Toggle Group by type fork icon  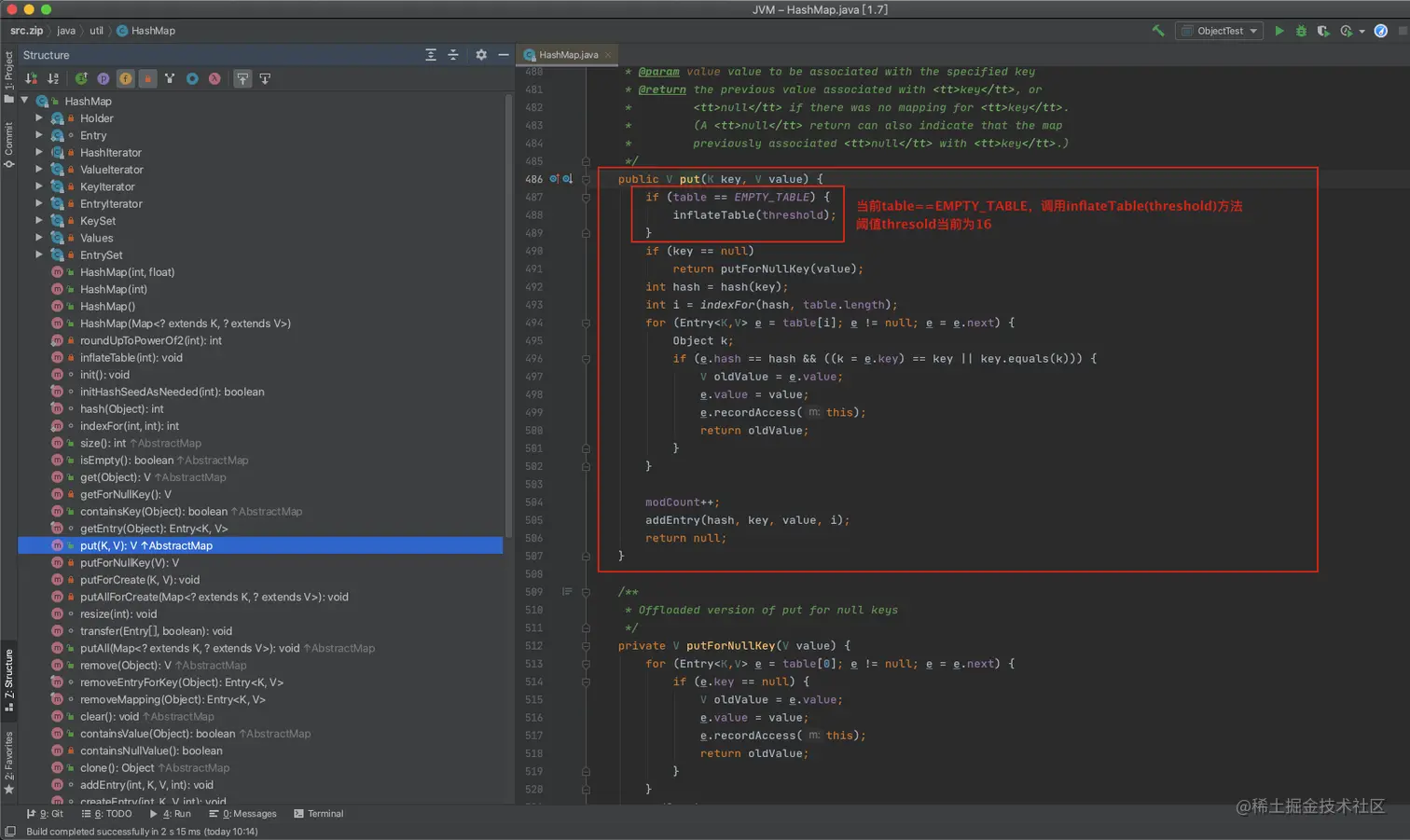coord(170,78)
